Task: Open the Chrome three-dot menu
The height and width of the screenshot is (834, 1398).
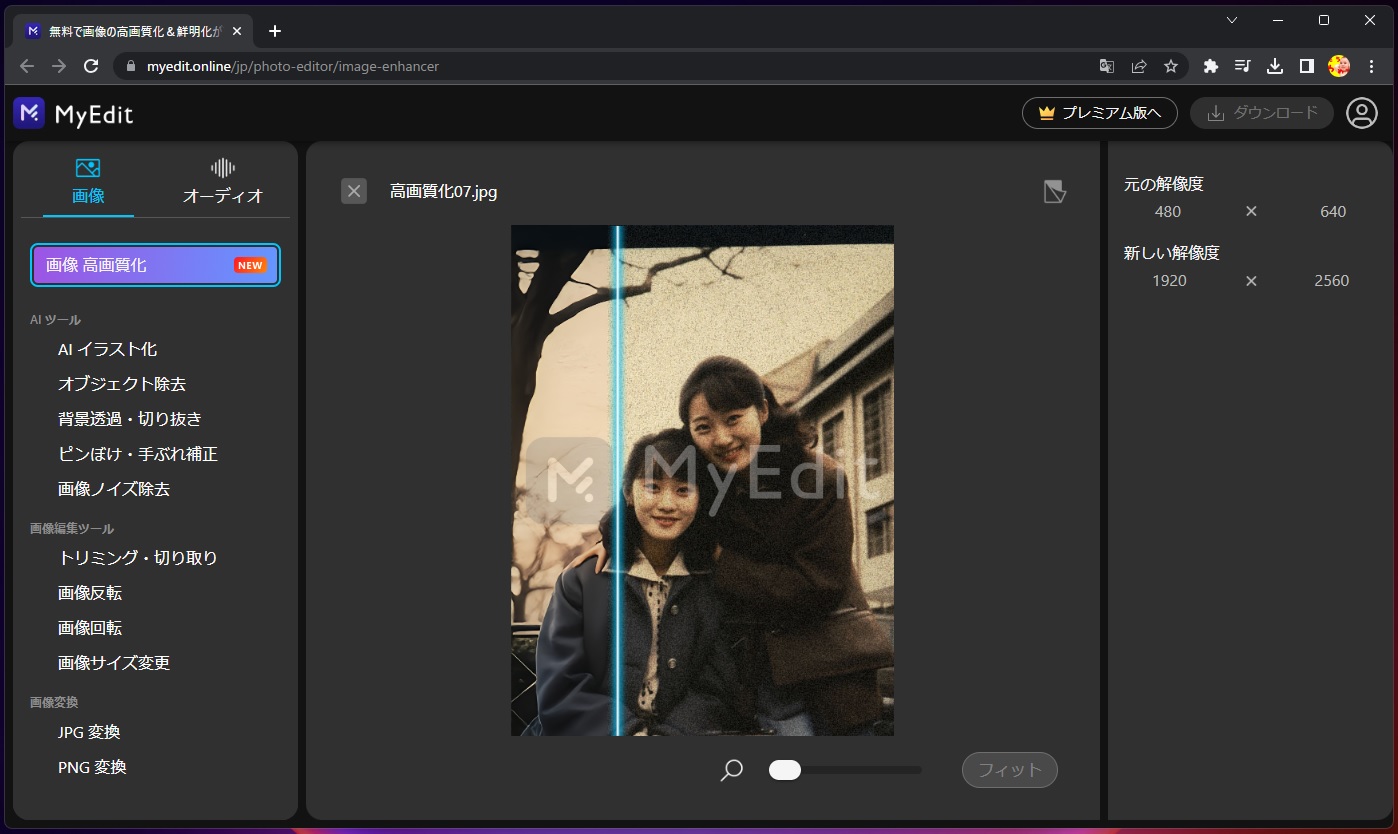Action: click(1371, 66)
